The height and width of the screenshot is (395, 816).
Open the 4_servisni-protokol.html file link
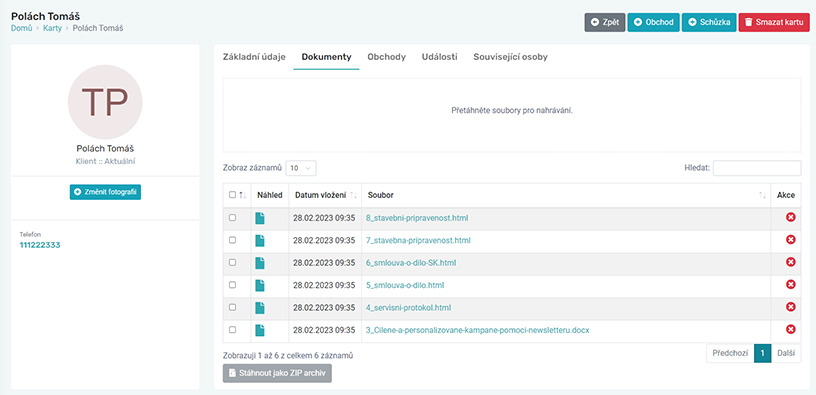pos(409,308)
